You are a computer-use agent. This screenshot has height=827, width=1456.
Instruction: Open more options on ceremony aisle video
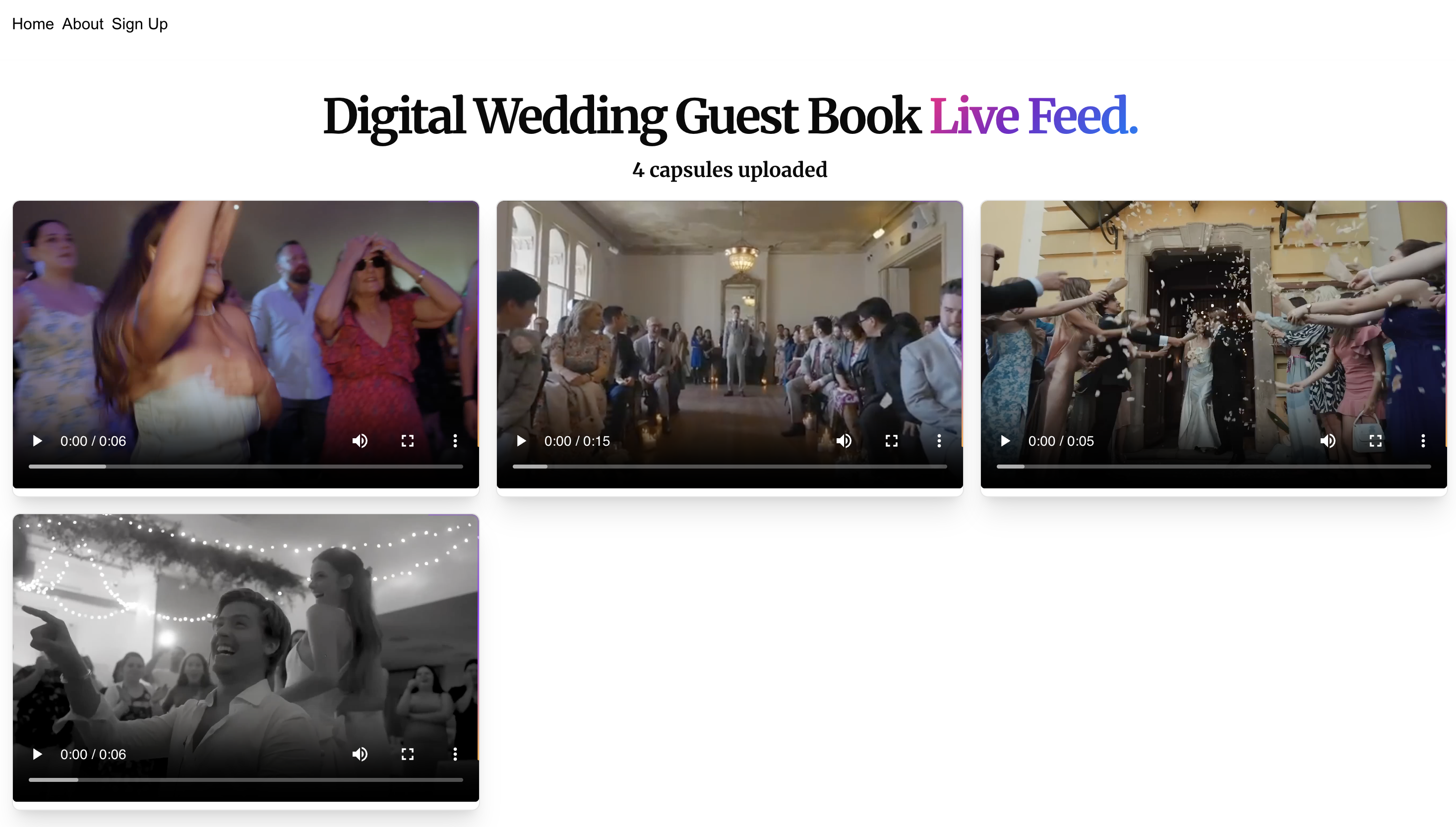point(939,441)
